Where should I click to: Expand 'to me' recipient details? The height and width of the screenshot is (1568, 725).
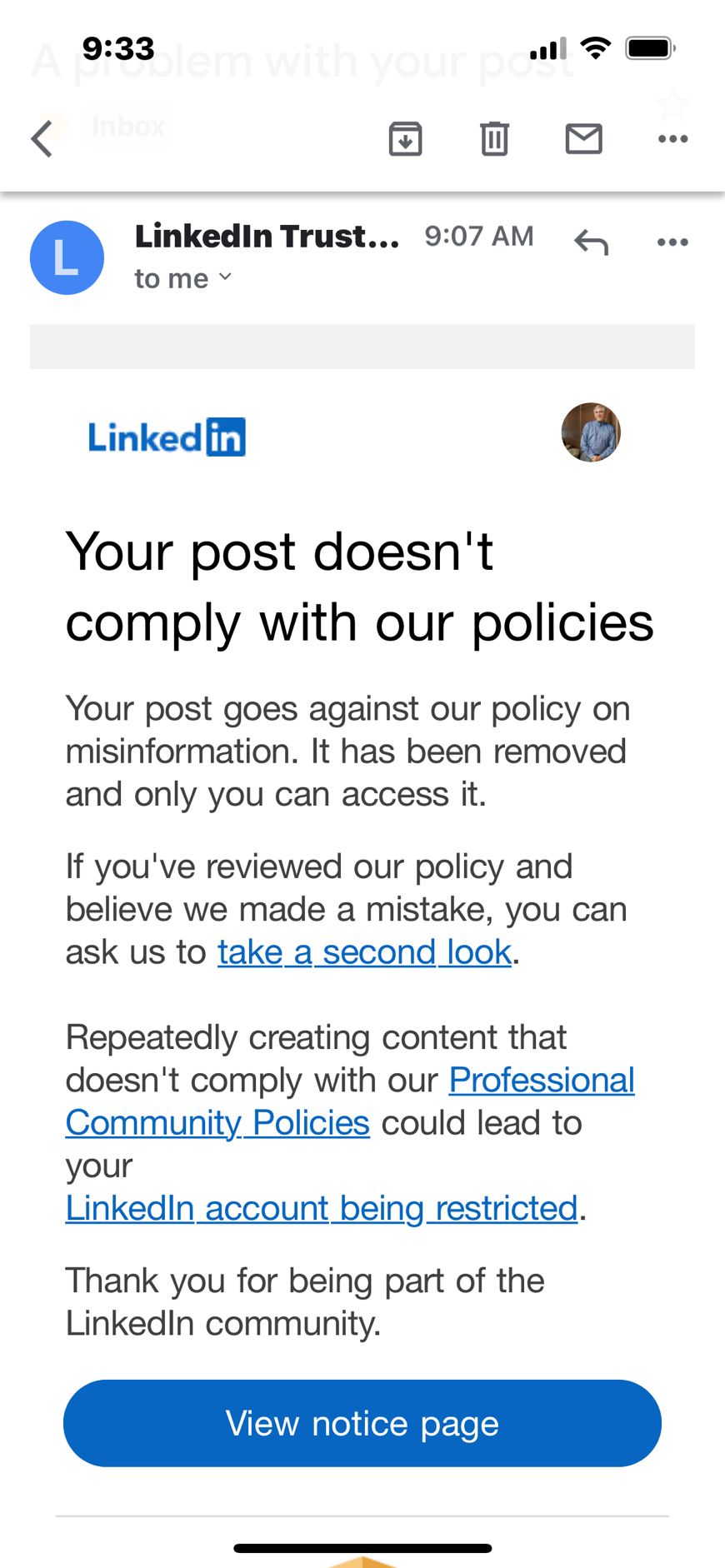point(183,278)
